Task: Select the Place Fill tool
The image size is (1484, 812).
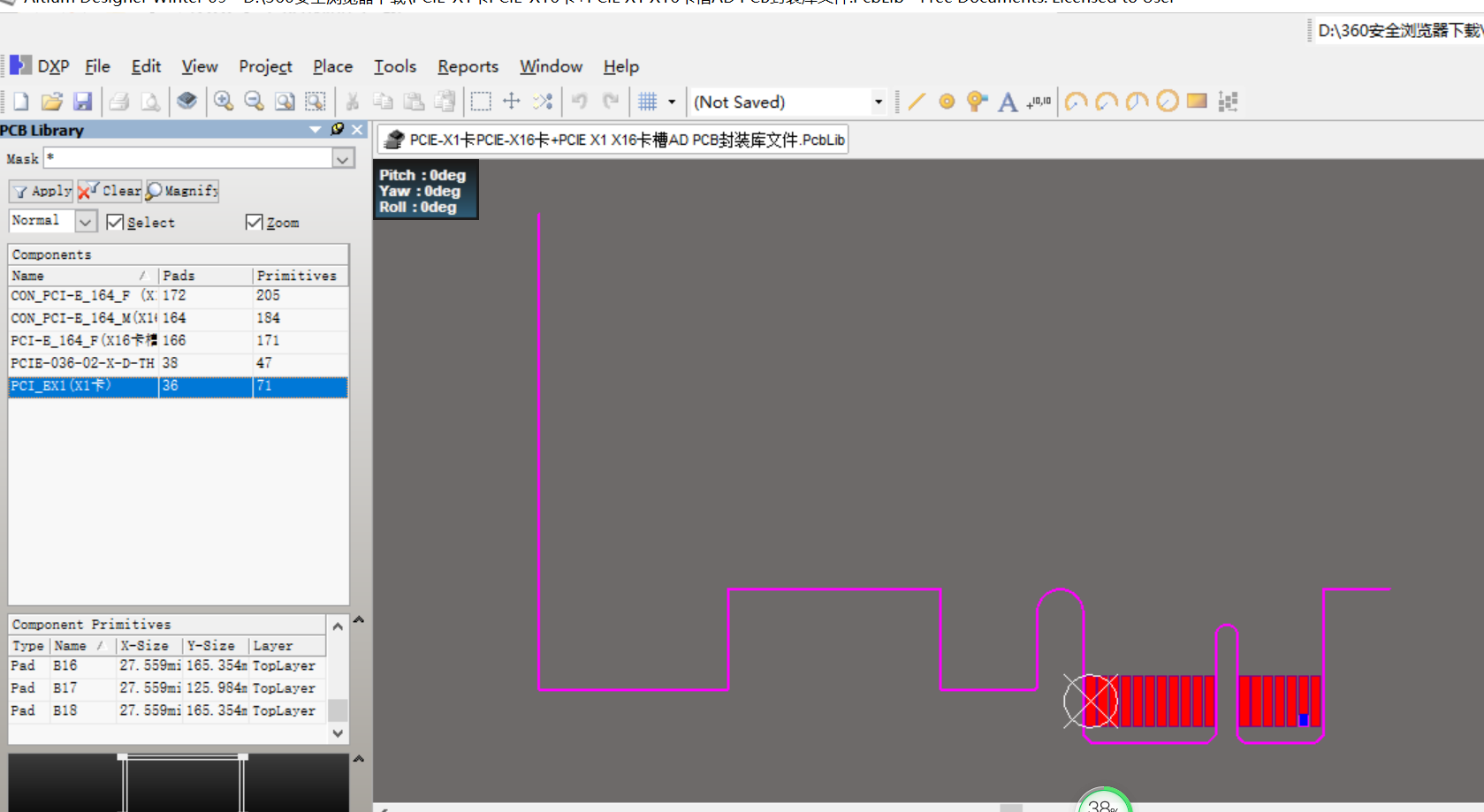Action: (x=1196, y=102)
